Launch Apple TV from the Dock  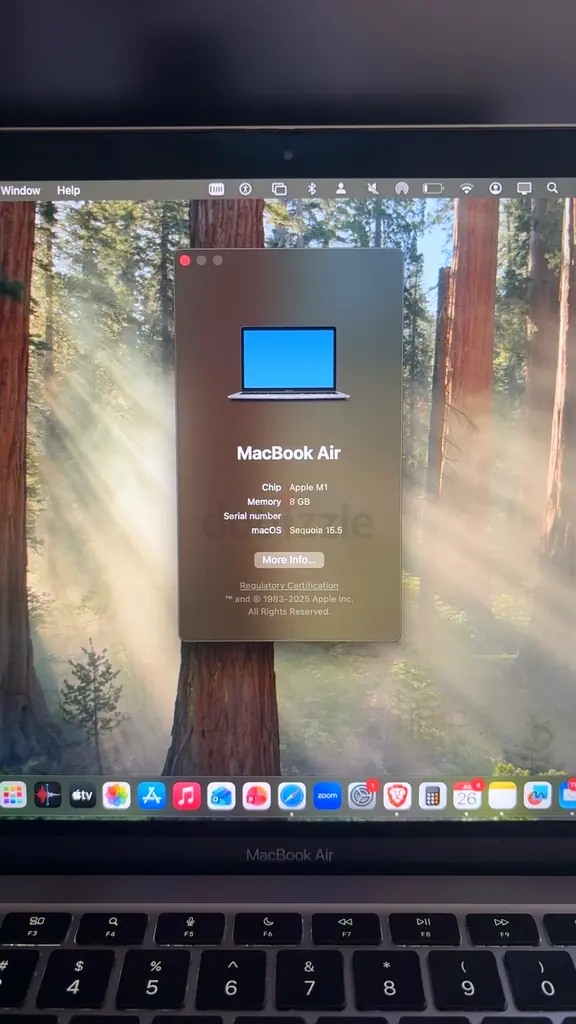tap(82, 795)
